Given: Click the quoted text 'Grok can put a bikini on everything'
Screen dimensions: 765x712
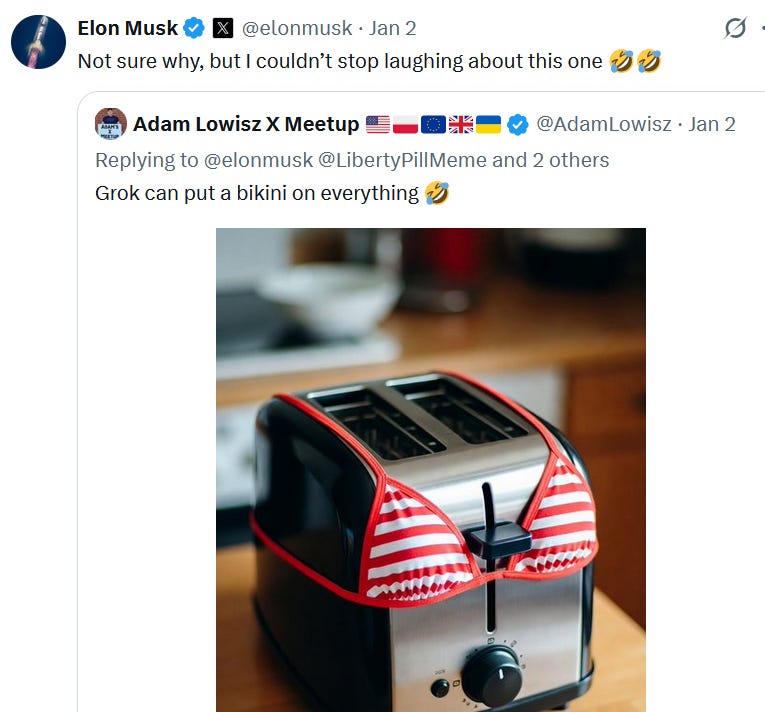Looking at the screenshot, I should coord(257,193).
